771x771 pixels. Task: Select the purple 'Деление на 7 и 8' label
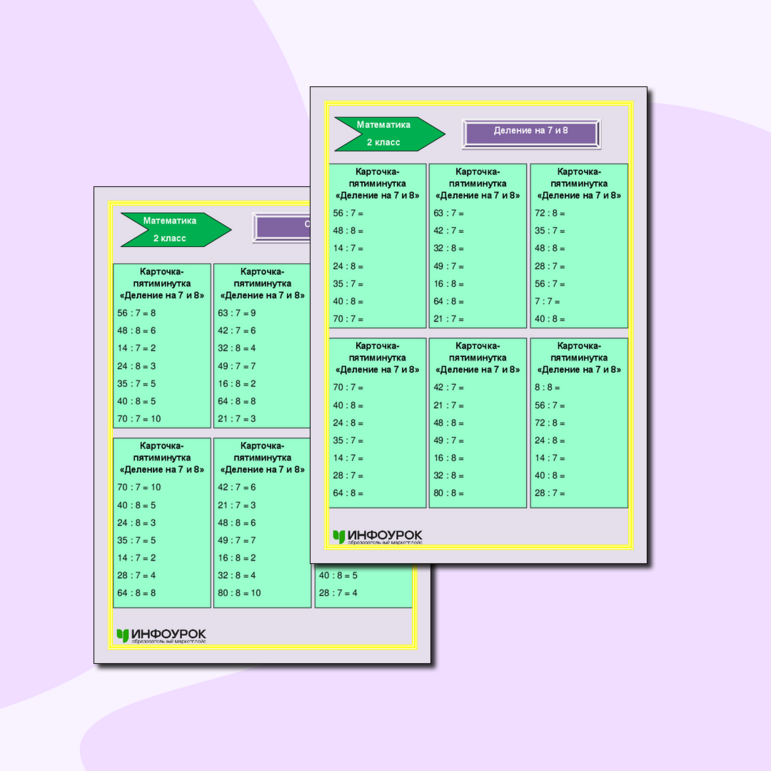point(530,133)
